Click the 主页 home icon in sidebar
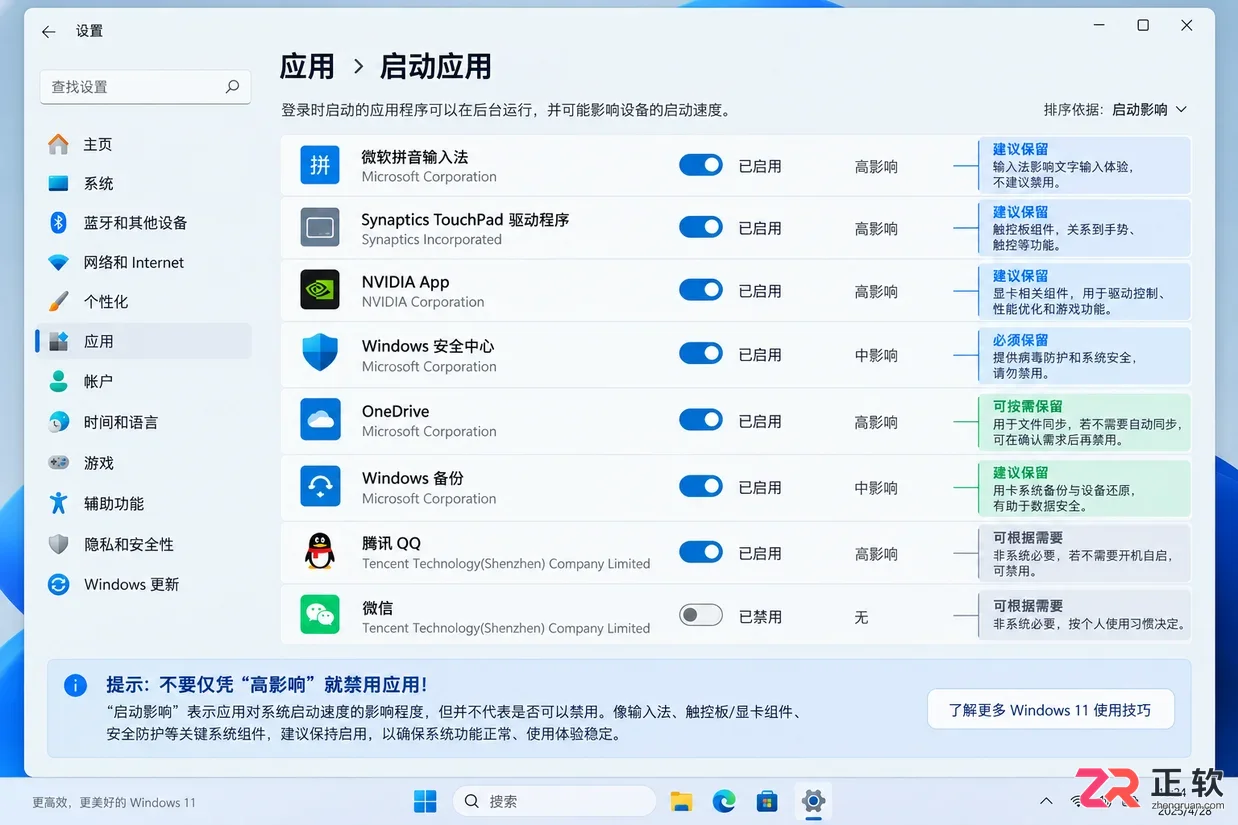This screenshot has width=1238, height=825. click(59, 144)
